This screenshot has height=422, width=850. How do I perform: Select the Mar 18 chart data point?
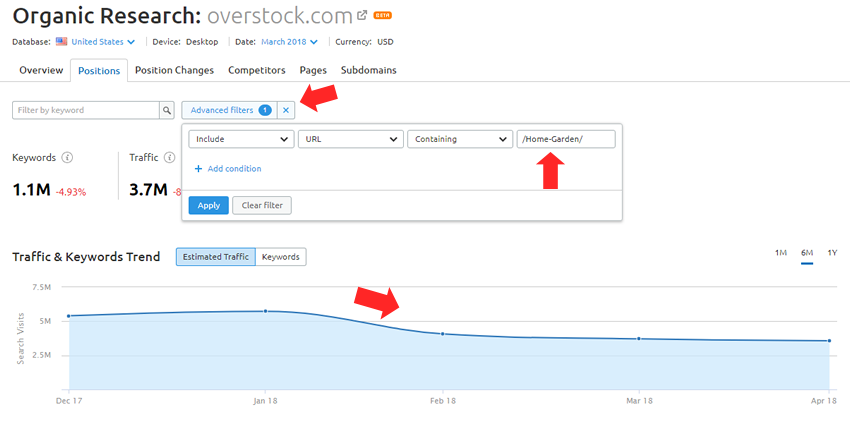click(639, 338)
